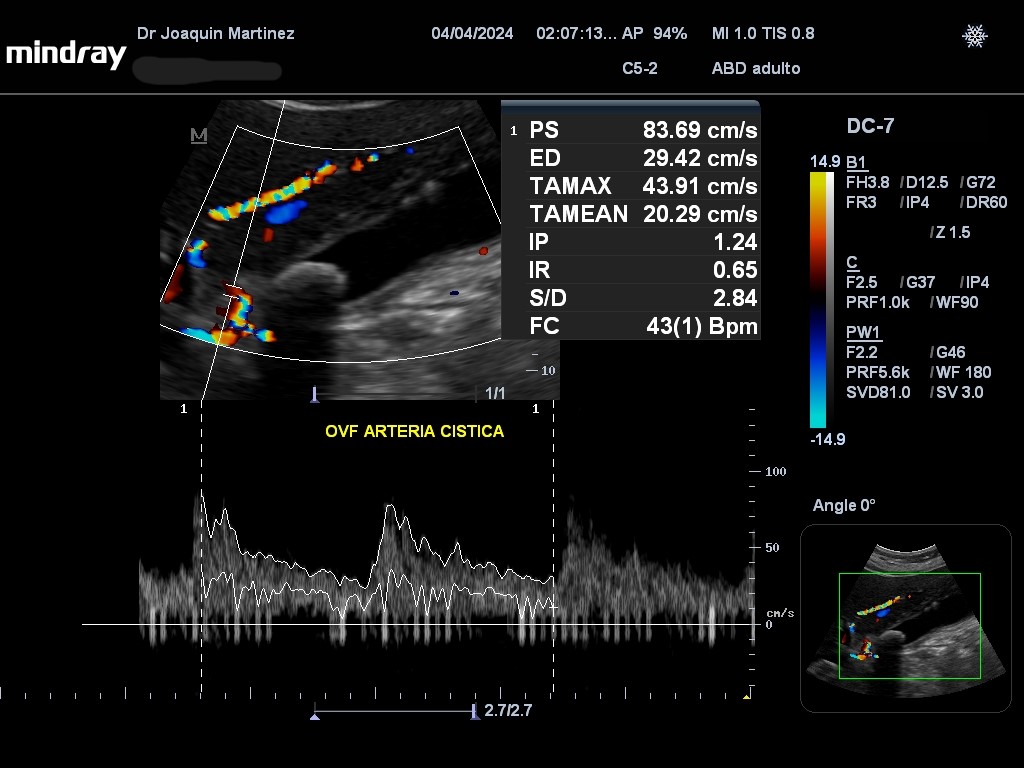Viewport: 1024px width, 768px height.
Task: Click the 14.9 color scale maximum
Action: click(825, 161)
